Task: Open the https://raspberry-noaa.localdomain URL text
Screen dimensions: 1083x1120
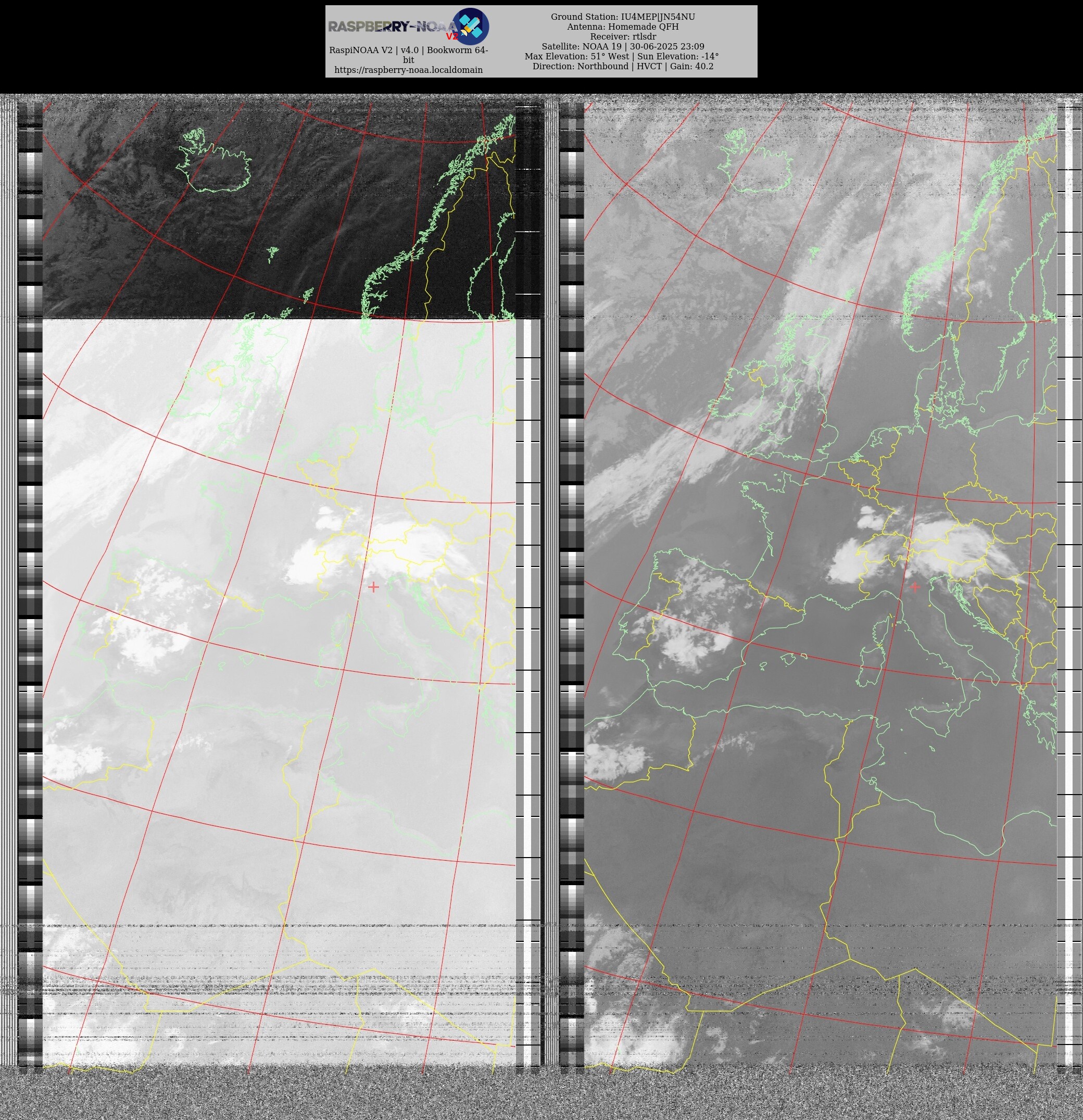Action: tap(408, 70)
